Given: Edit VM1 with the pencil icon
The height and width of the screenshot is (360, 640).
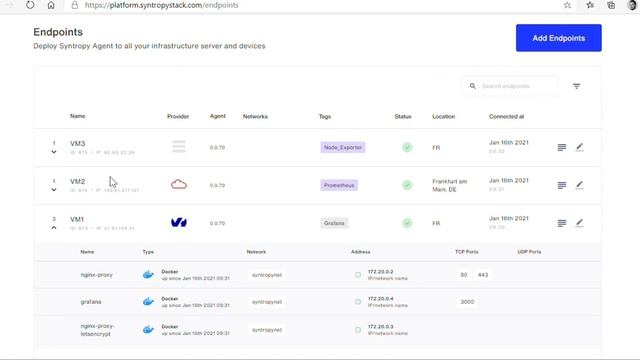Looking at the screenshot, I should click(x=580, y=223).
